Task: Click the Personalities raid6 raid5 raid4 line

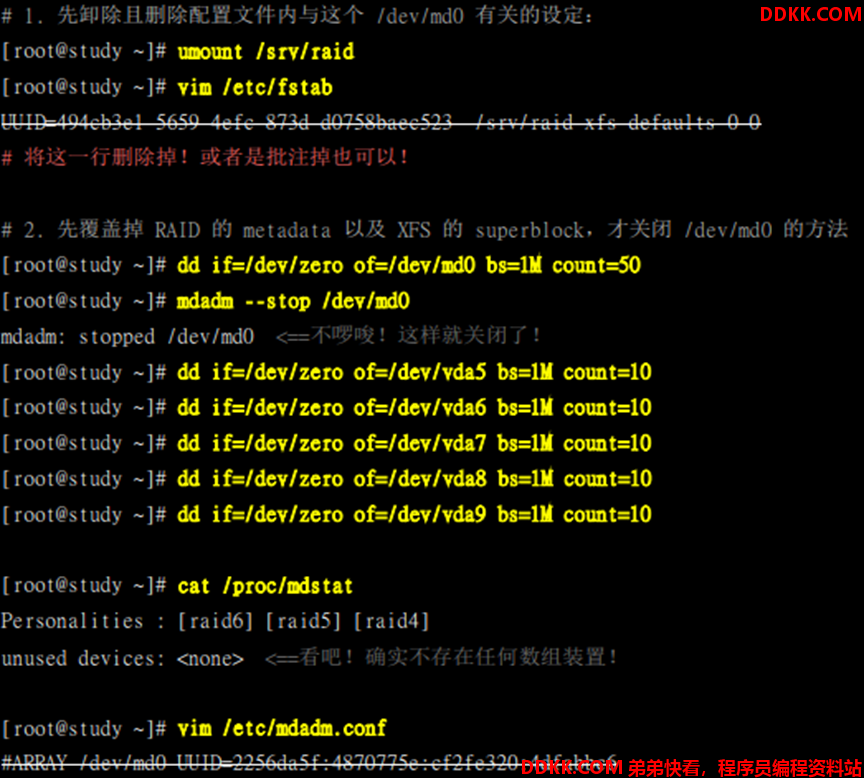Action: click(x=215, y=622)
